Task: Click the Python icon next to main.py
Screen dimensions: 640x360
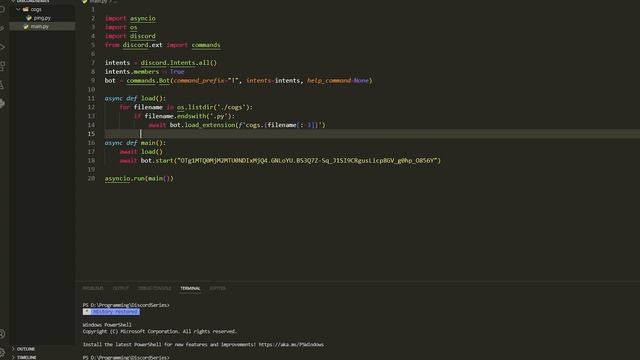Action: click(x=26, y=27)
